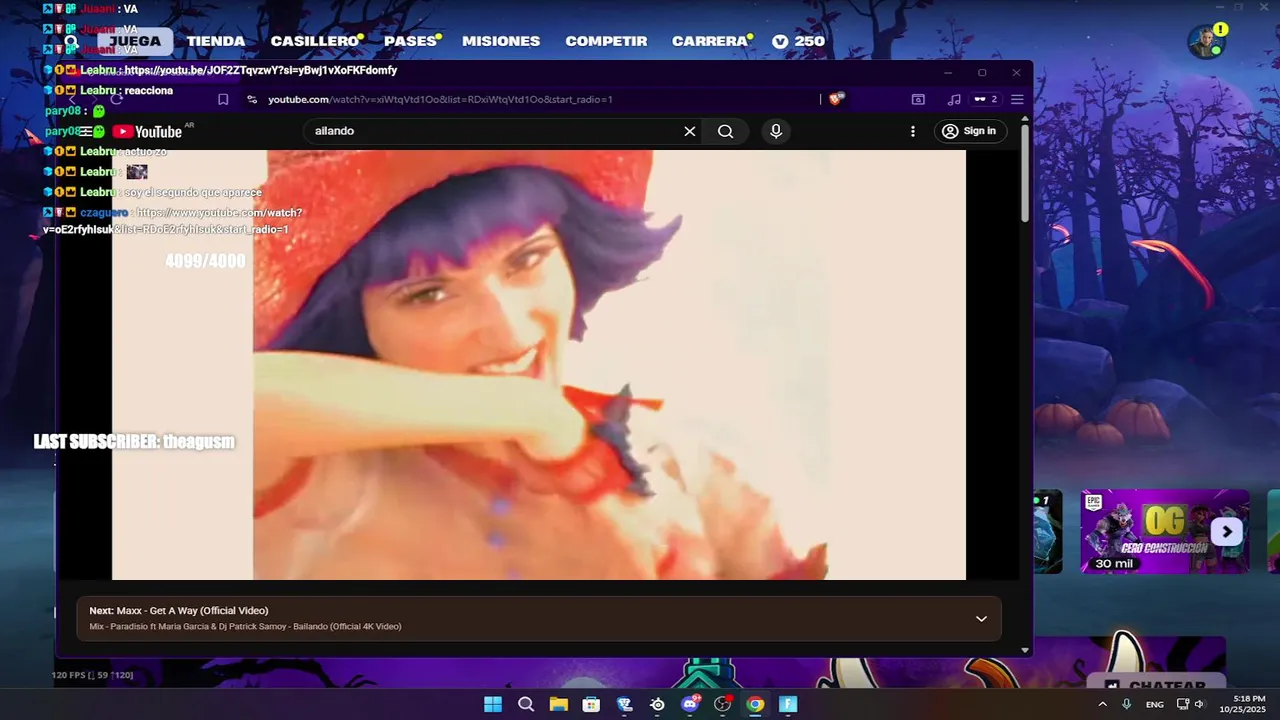Open the MISIONES tab in Fortnite

pos(501,41)
